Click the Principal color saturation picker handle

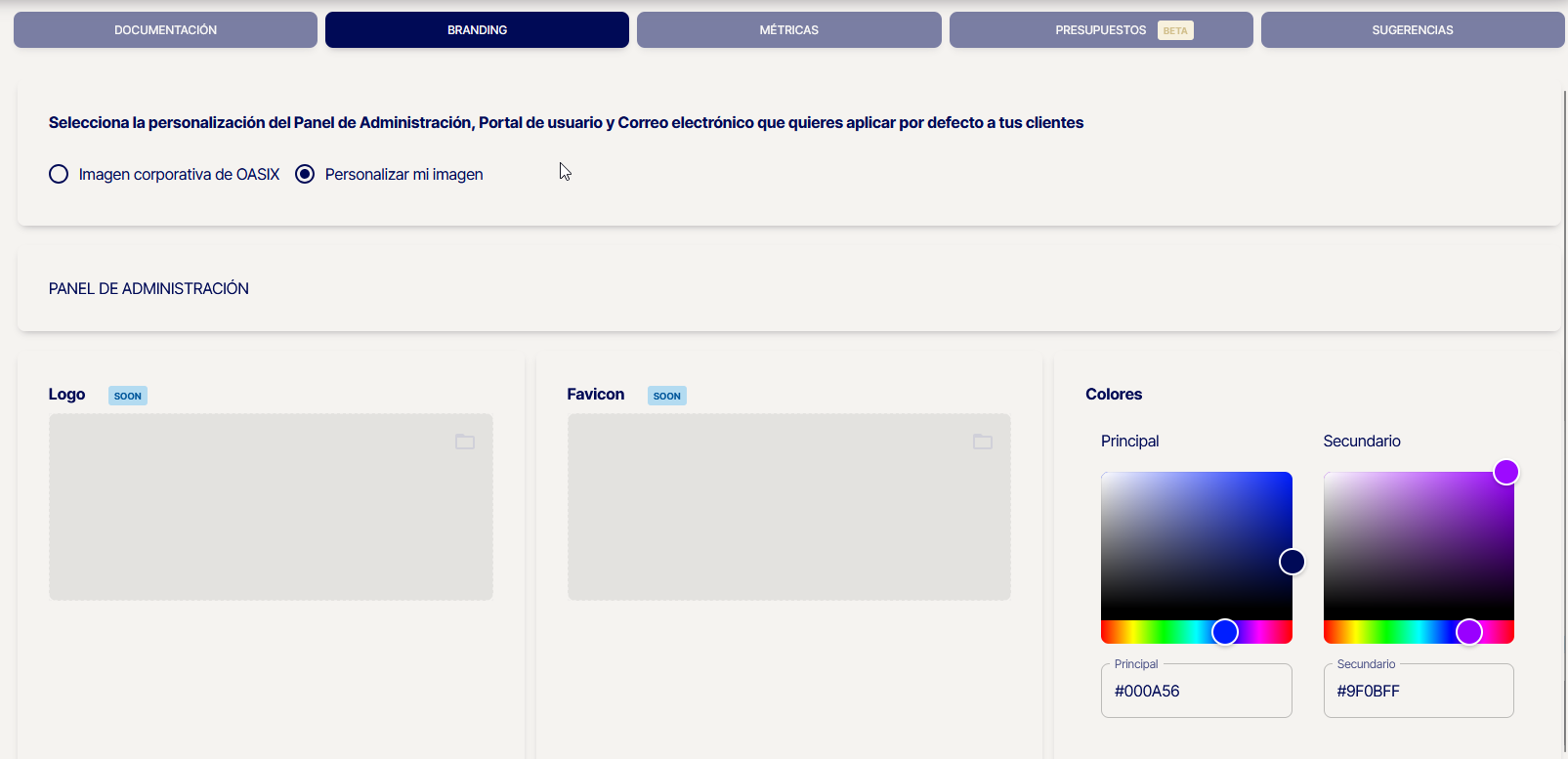(1292, 562)
